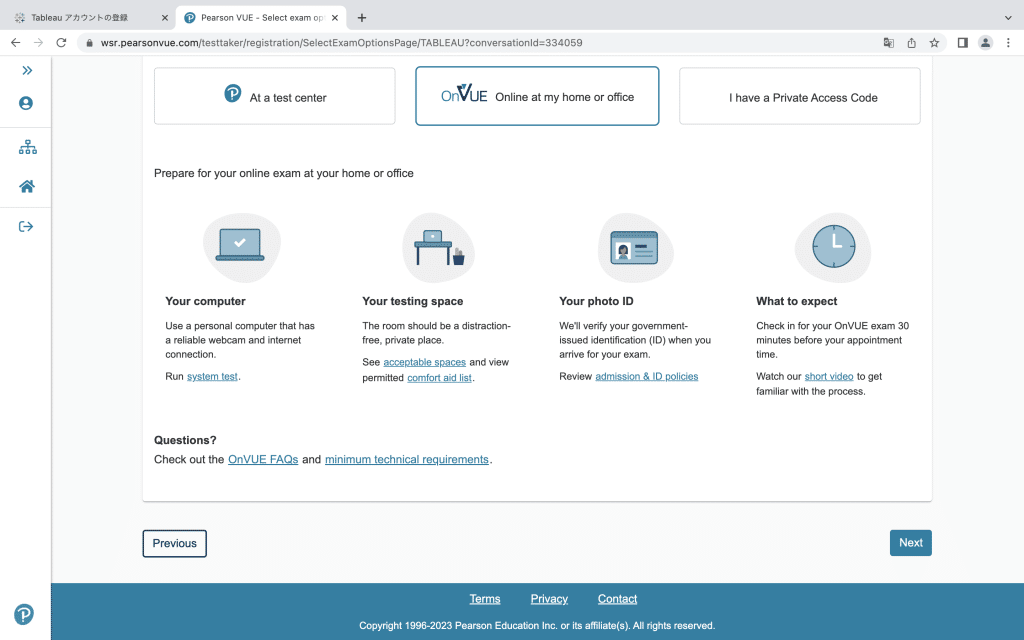Choose the At a test center option
The height and width of the screenshot is (640, 1024).
[274, 96]
